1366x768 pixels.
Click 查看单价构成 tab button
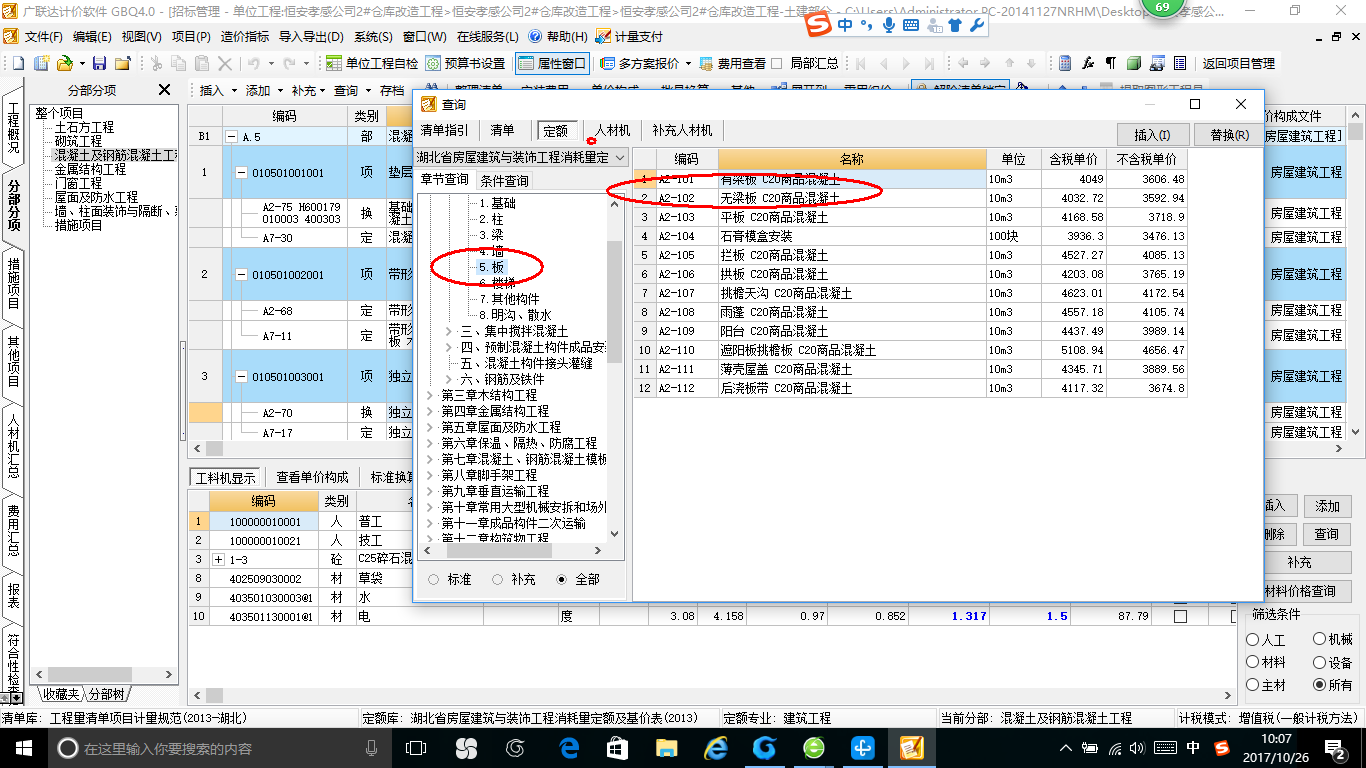[313, 477]
